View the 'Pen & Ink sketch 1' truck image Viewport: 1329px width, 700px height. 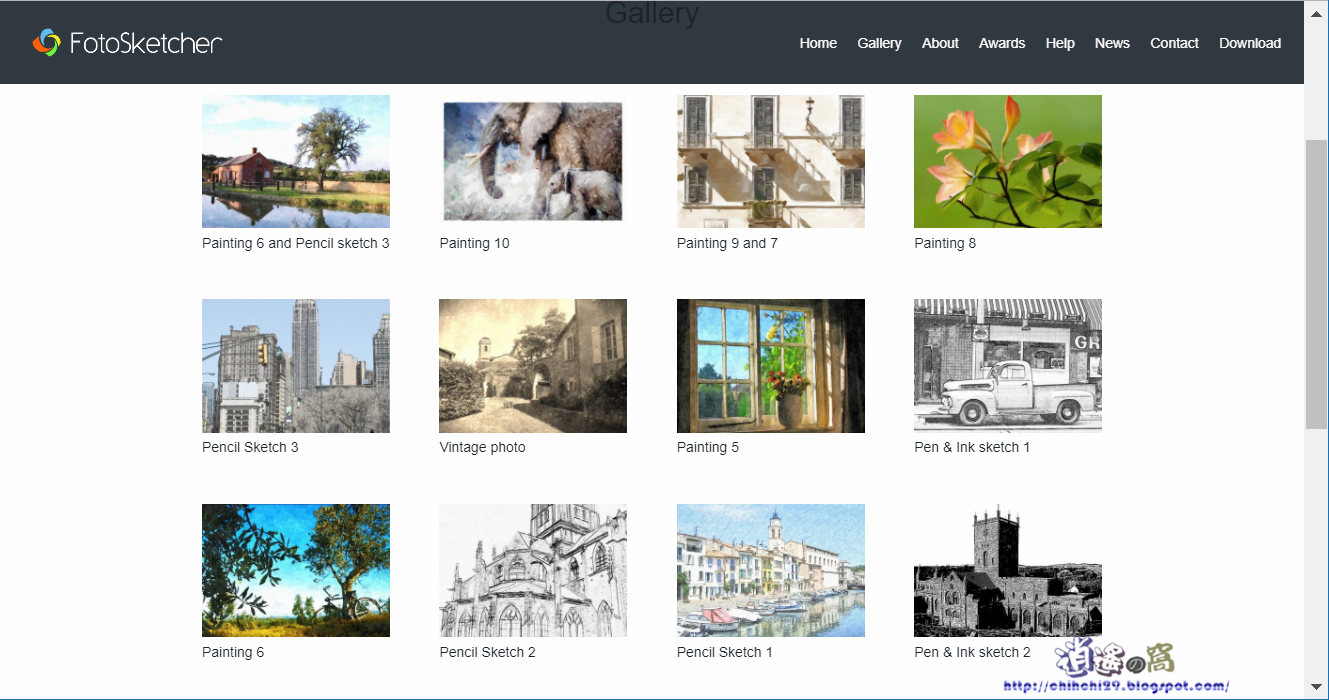[1007, 365]
